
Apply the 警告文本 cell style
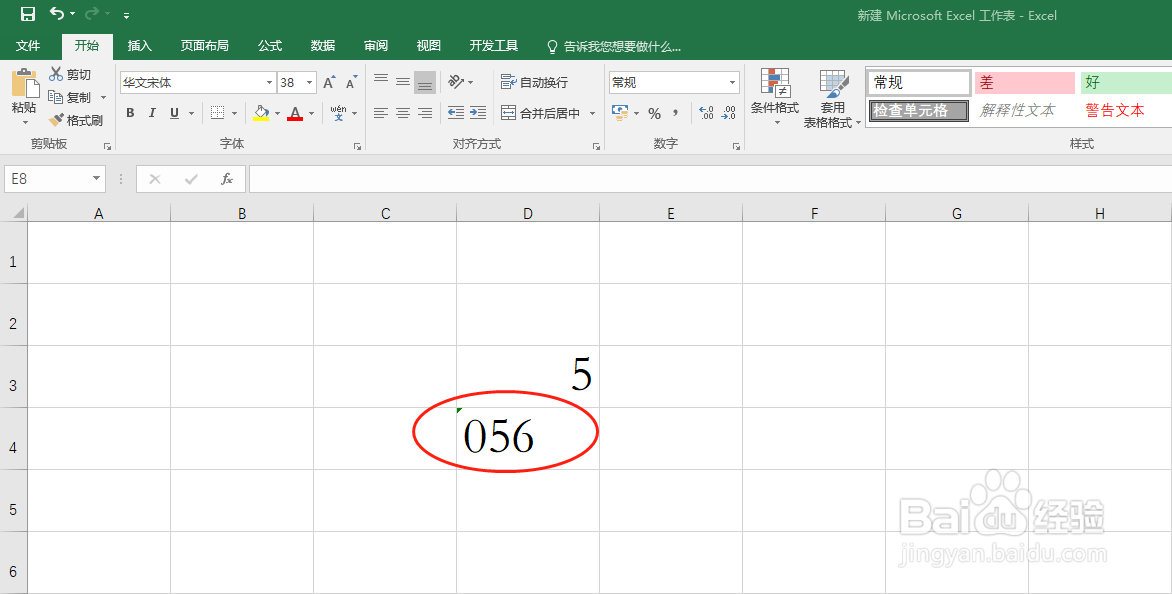click(1115, 110)
